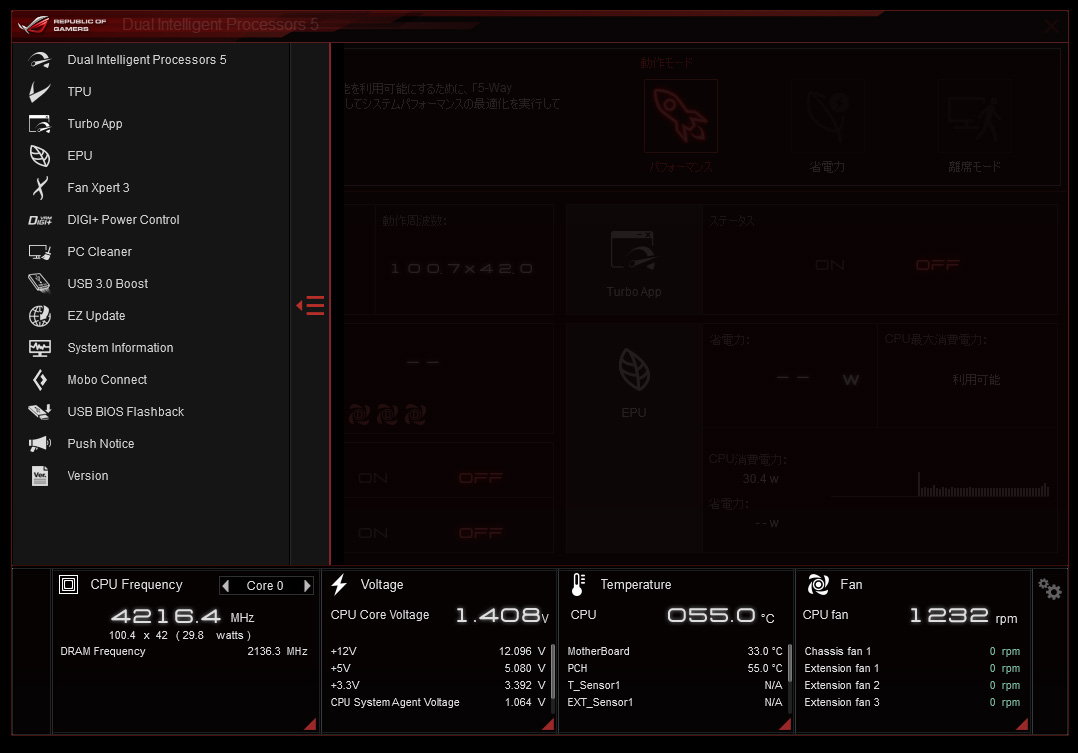Go to USB BIOS Flashback
The width and height of the screenshot is (1078, 753).
click(x=126, y=412)
